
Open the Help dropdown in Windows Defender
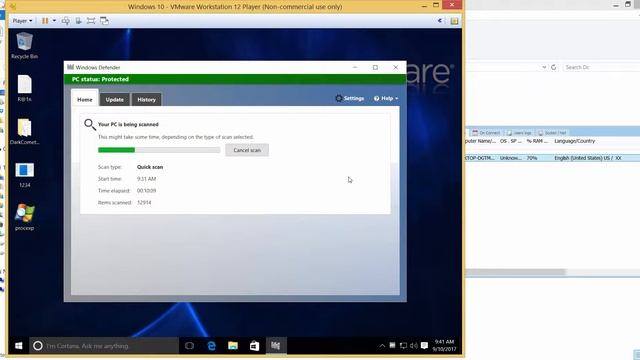386,98
